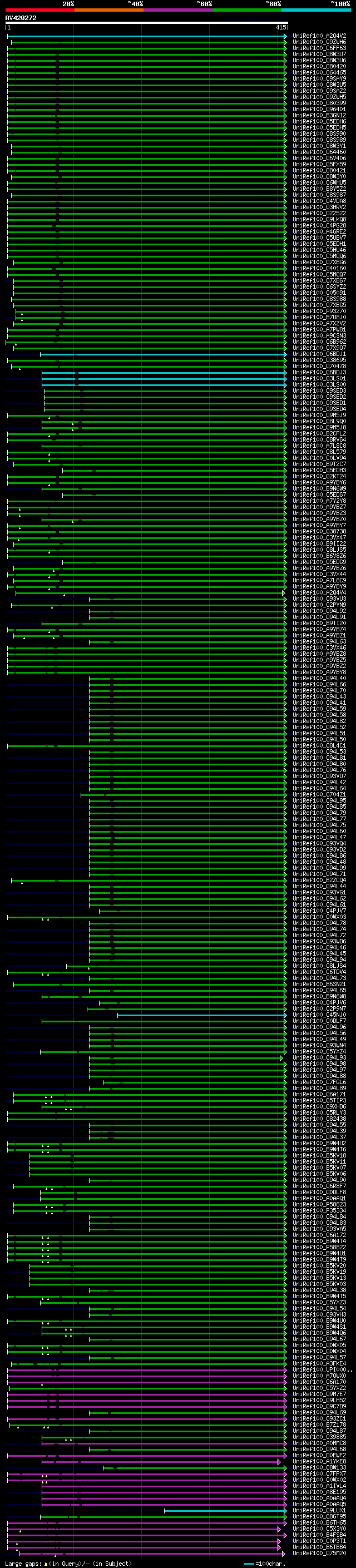Select hit label UniRef100_A7QWX0

pyautogui.click(x=319, y=1376)
